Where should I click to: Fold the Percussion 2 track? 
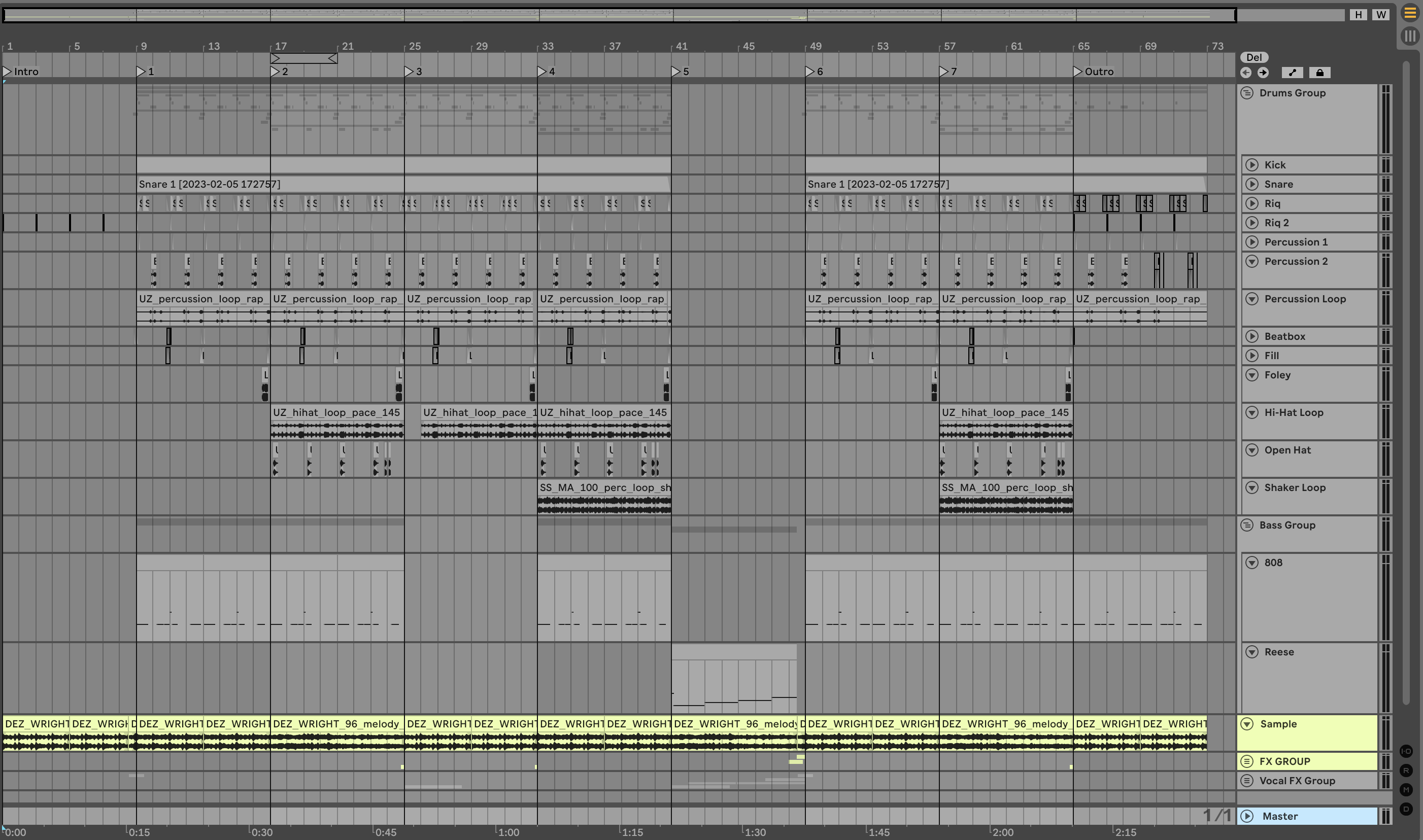(x=1252, y=261)
